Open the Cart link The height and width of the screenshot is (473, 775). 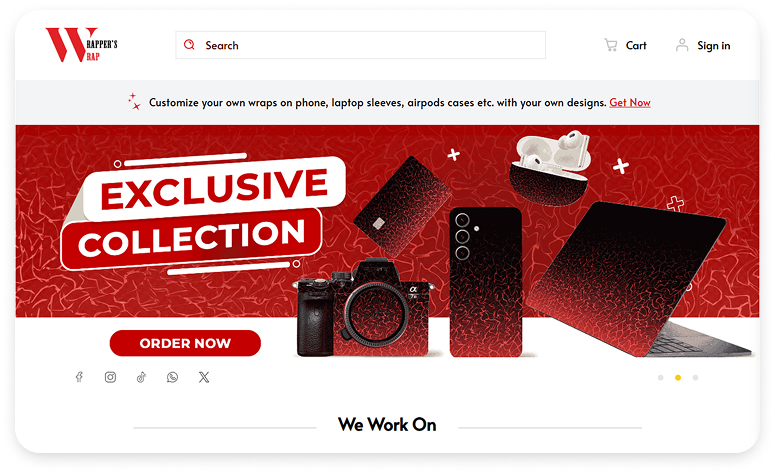pos(636,45)
